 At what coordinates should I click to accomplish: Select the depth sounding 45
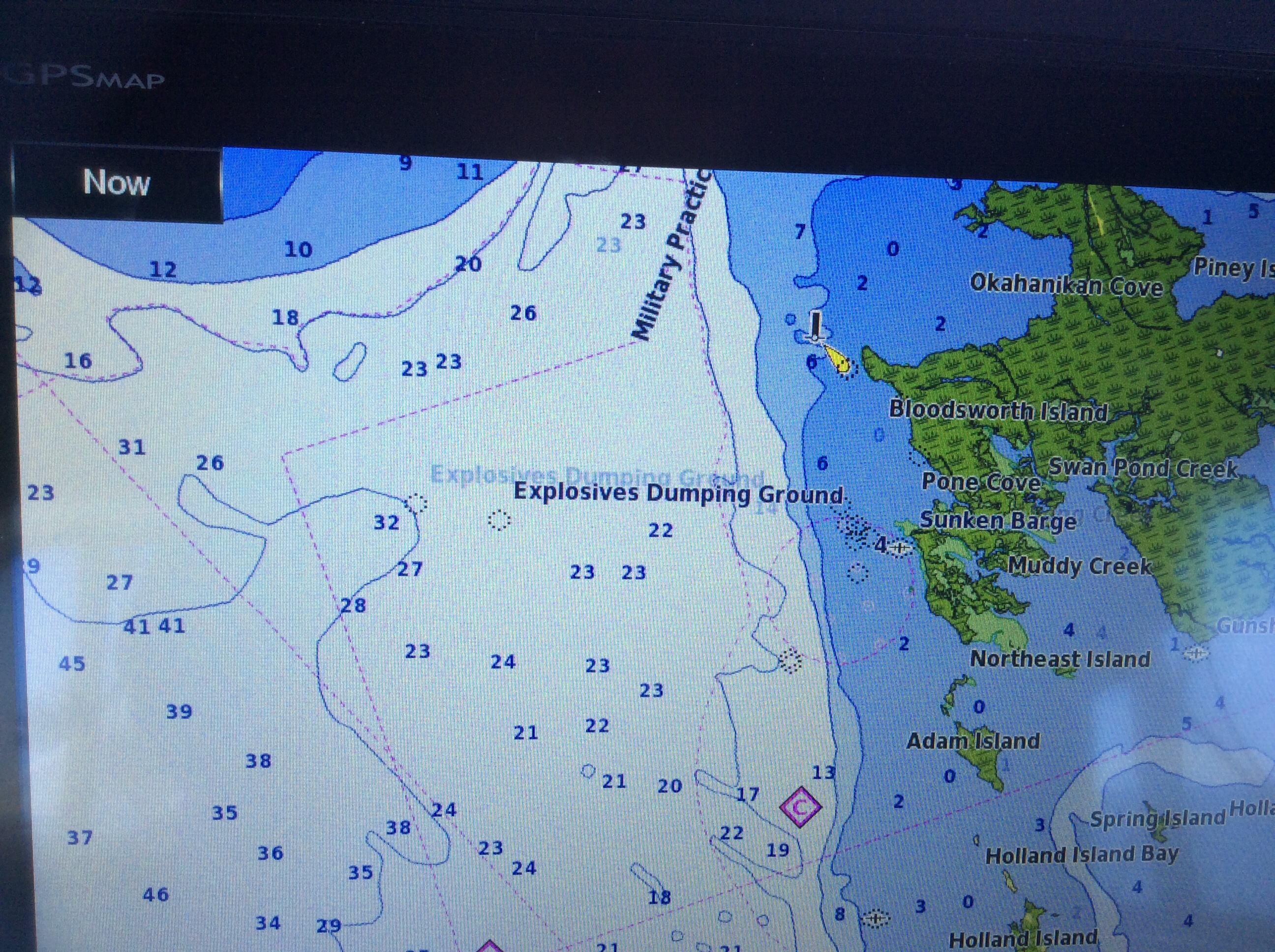point(72,664)
